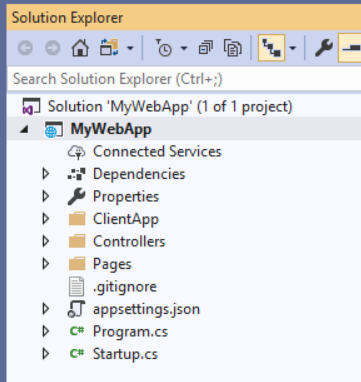Click the MyWebApp web project globe icon
The height and width of the screenshot is (382, 361).
click(x=54, y=129)
